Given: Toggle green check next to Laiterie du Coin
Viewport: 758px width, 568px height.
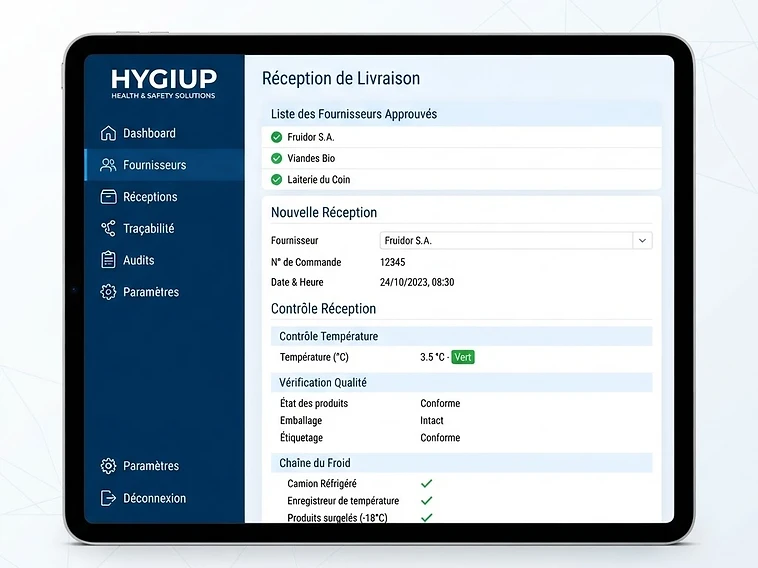Looking at the screenshot, I should point(277,180).
